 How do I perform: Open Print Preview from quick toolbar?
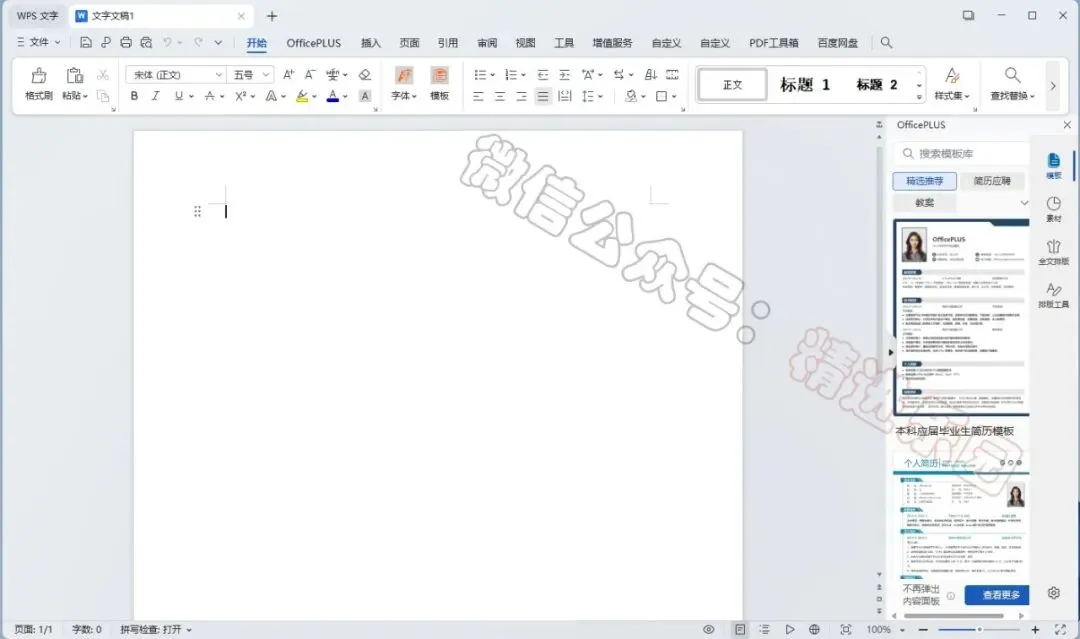pos(146,43)
